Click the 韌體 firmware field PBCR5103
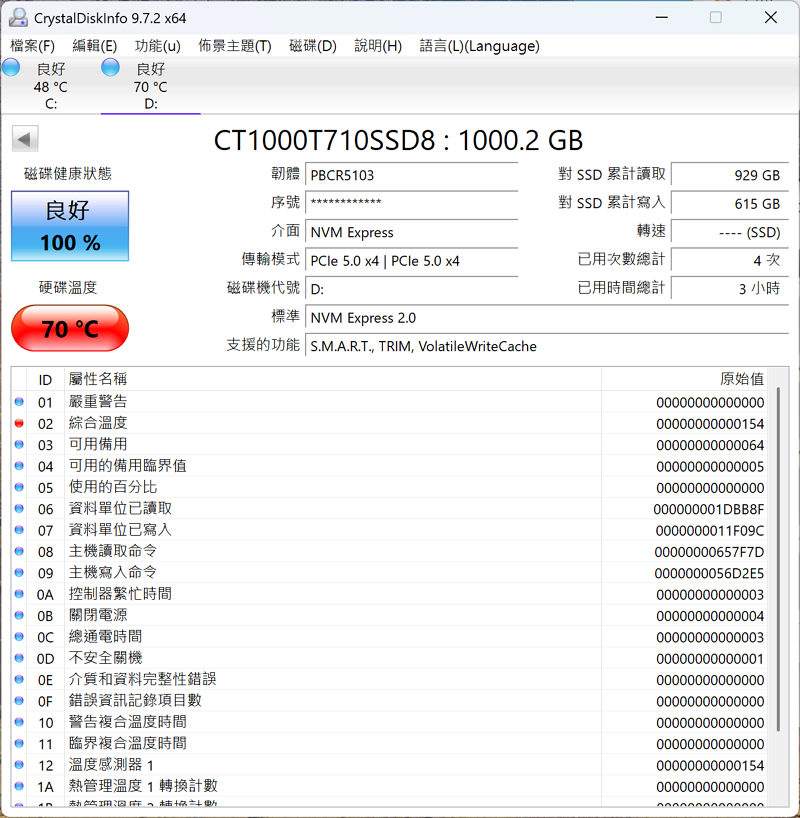The height and width of the screenshot is (818, 800). tap(412, 175)
